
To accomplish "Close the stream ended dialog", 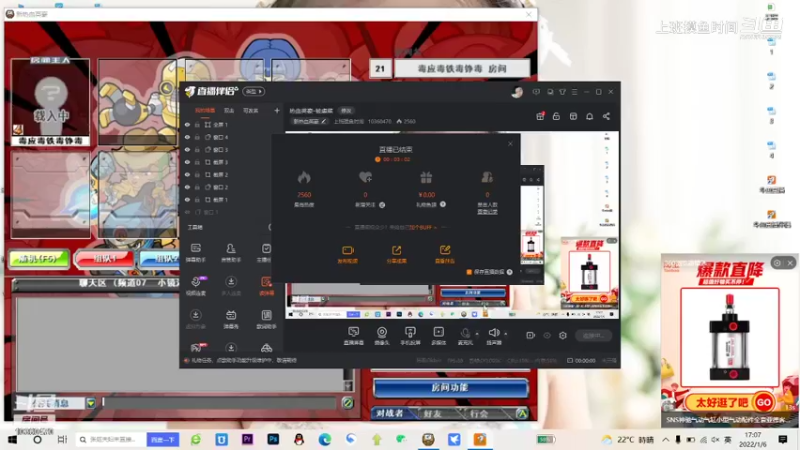I will pyautogui.click(x=510, y=144).
